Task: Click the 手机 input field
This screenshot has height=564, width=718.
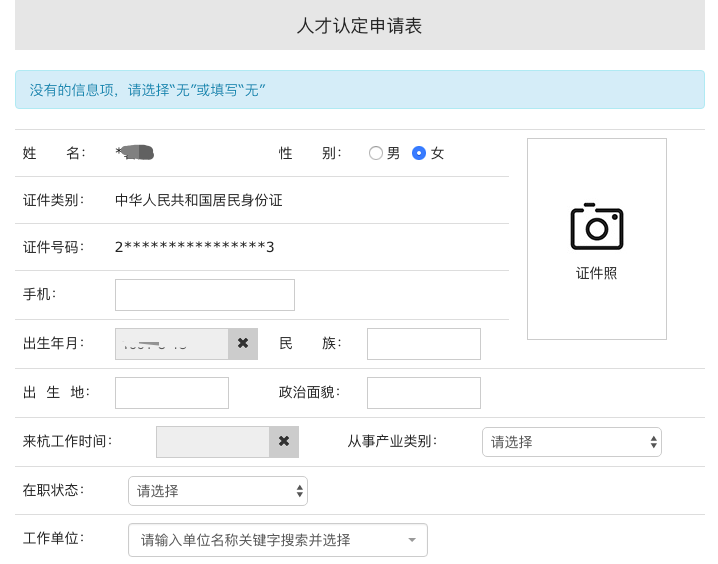Action: click(205, 295)
